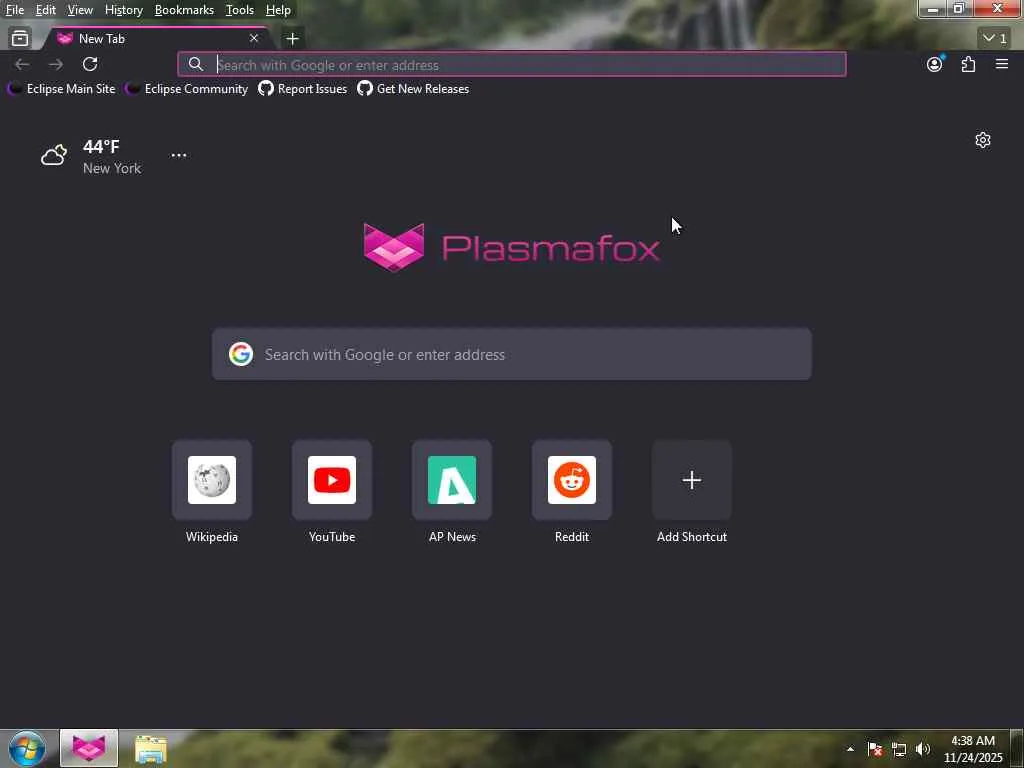The width and height of the screenshot is (1024, 768).
Task: Click the weather cloud icon
Action: (54, 155)
